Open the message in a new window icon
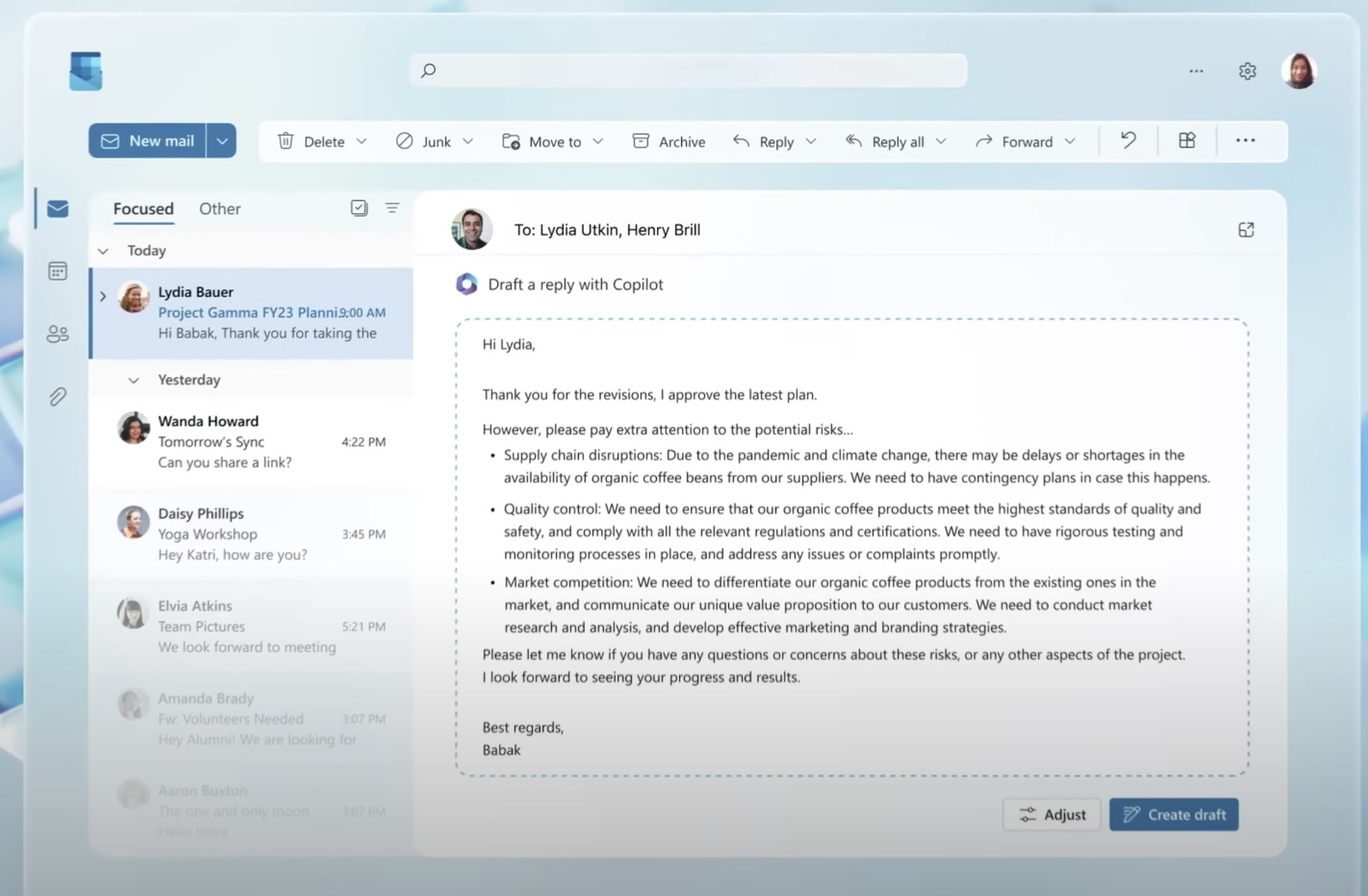1368x896 pixels. tap(1246, 229)
